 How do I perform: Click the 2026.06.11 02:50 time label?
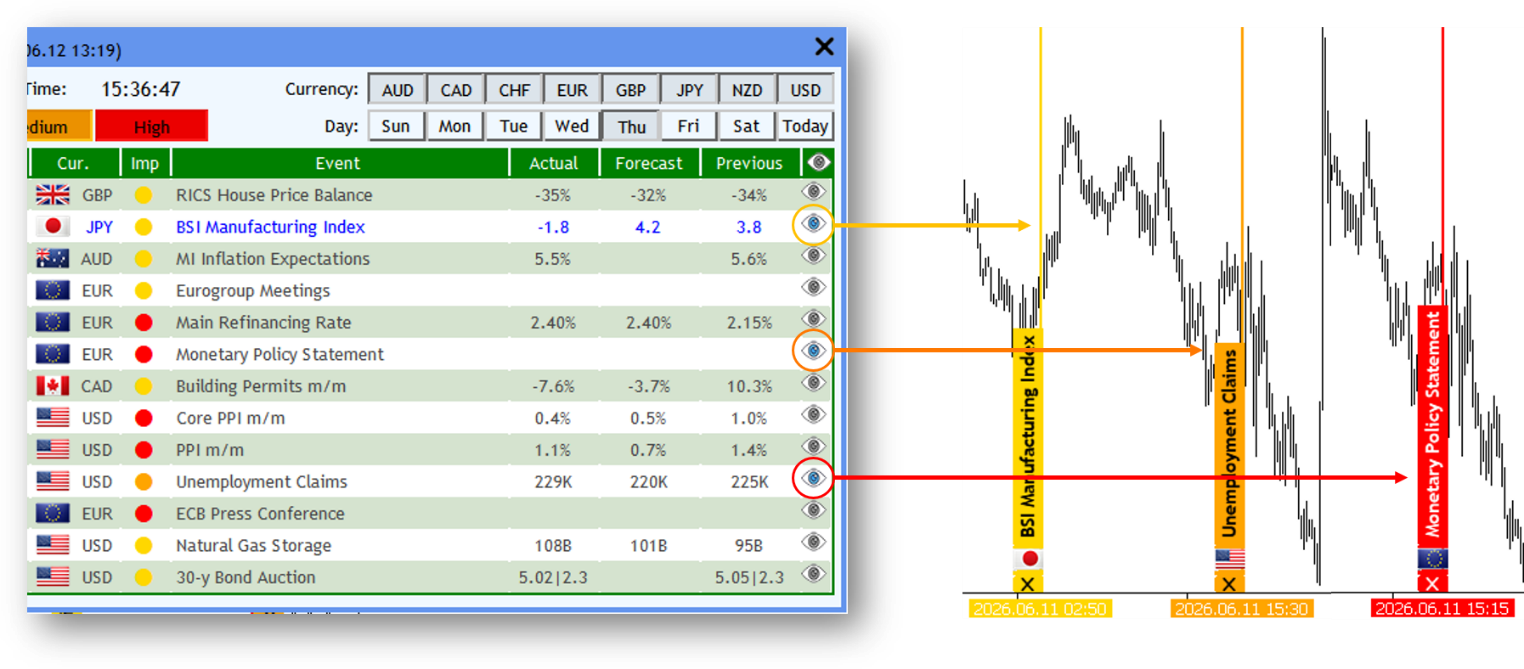point(1040,608)
